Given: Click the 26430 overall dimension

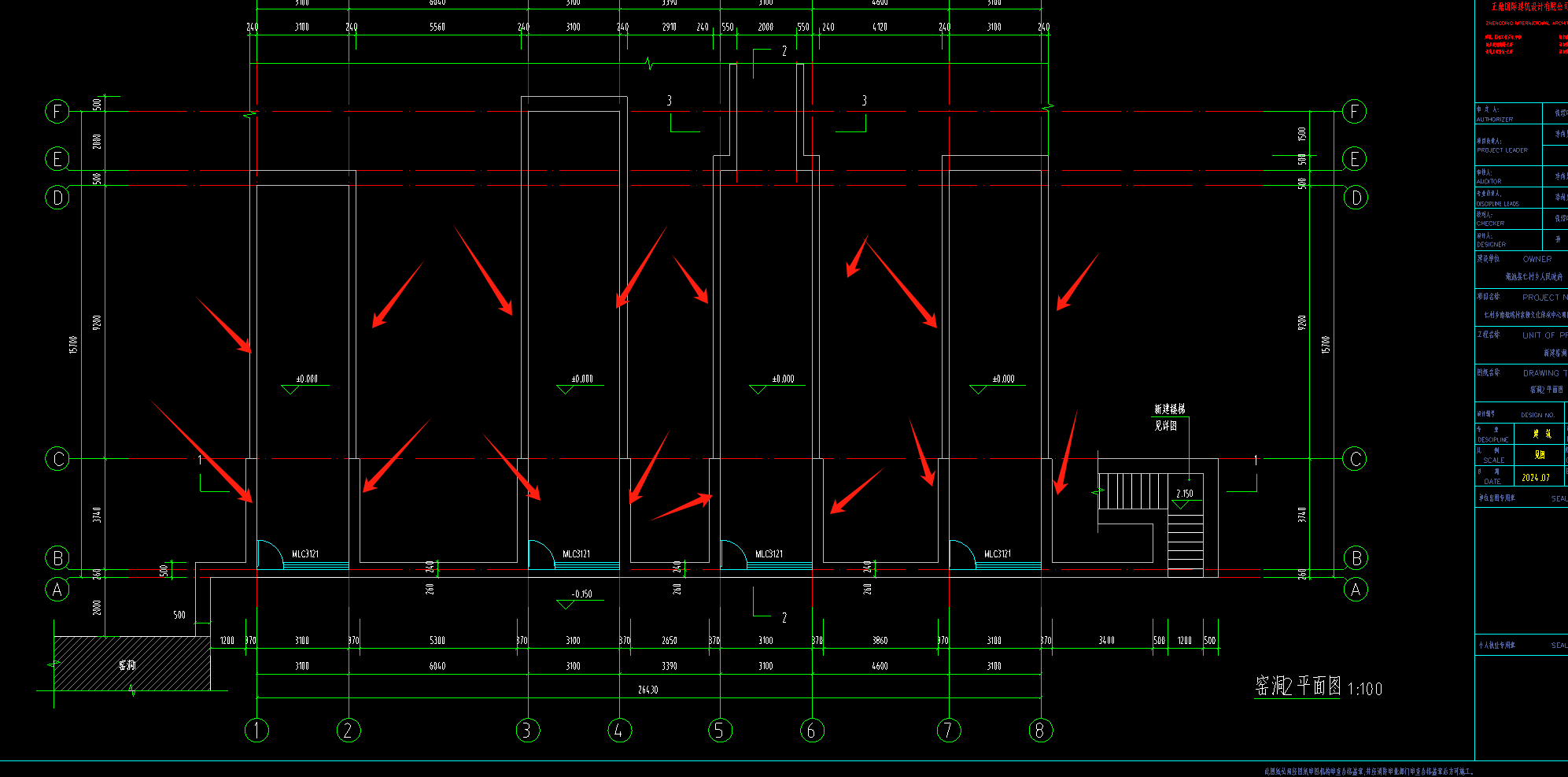Looking at the screenshot, I should click(648, 690).
